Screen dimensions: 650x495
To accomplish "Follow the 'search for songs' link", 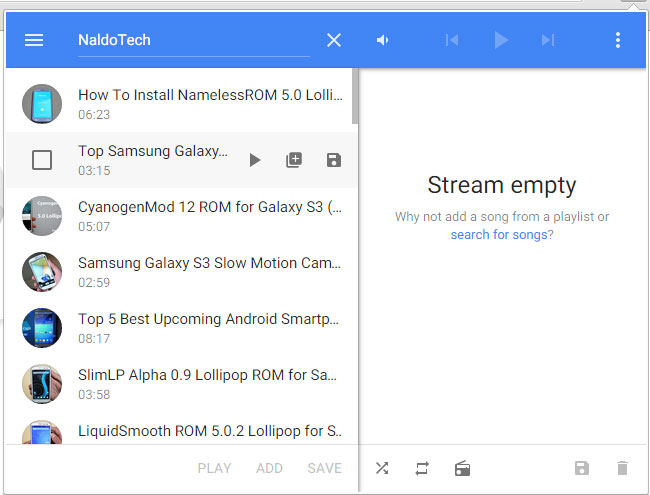I will 499,235.
